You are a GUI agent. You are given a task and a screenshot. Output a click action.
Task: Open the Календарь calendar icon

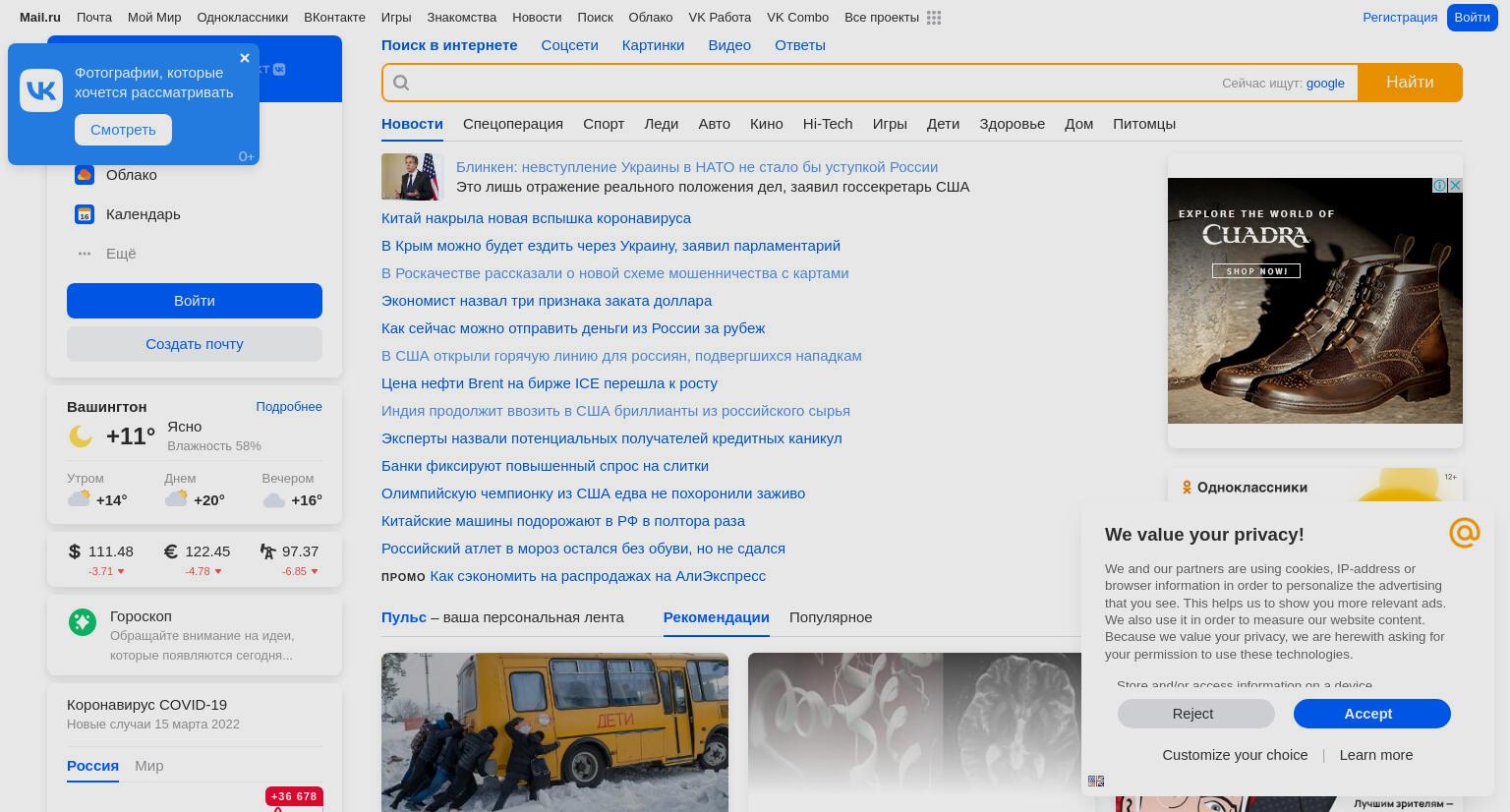click(85, 214)
